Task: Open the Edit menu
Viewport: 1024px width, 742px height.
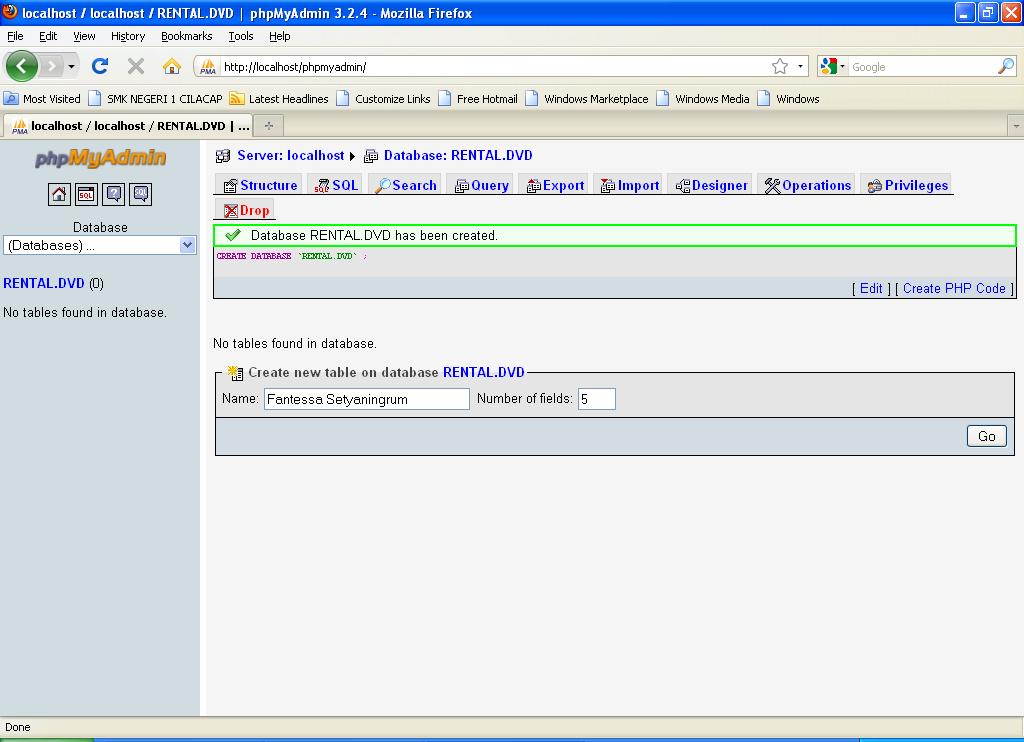Action: tap(48, 36)
